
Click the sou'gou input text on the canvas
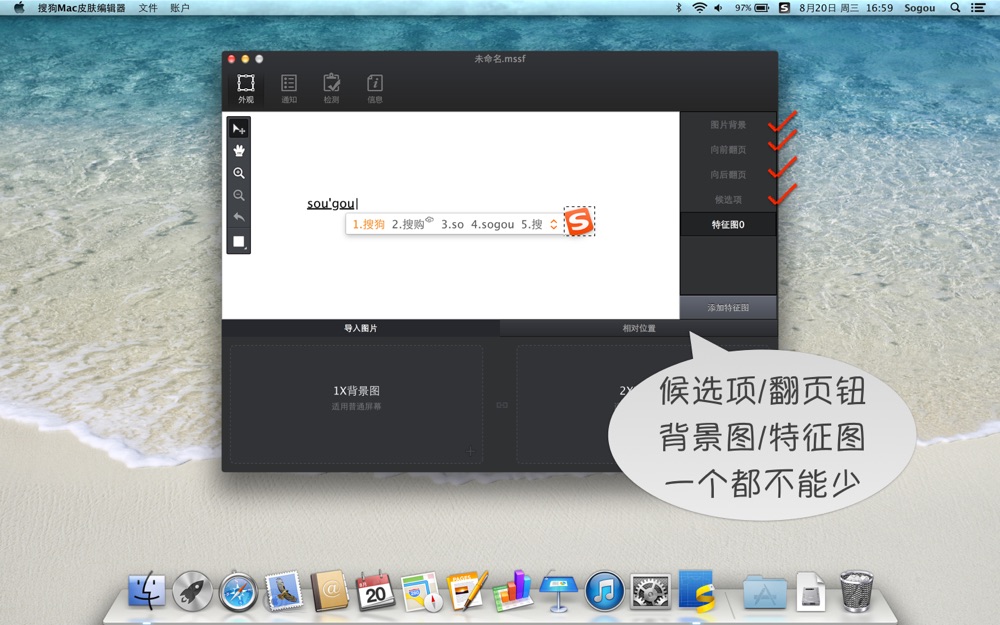point(331,203)
